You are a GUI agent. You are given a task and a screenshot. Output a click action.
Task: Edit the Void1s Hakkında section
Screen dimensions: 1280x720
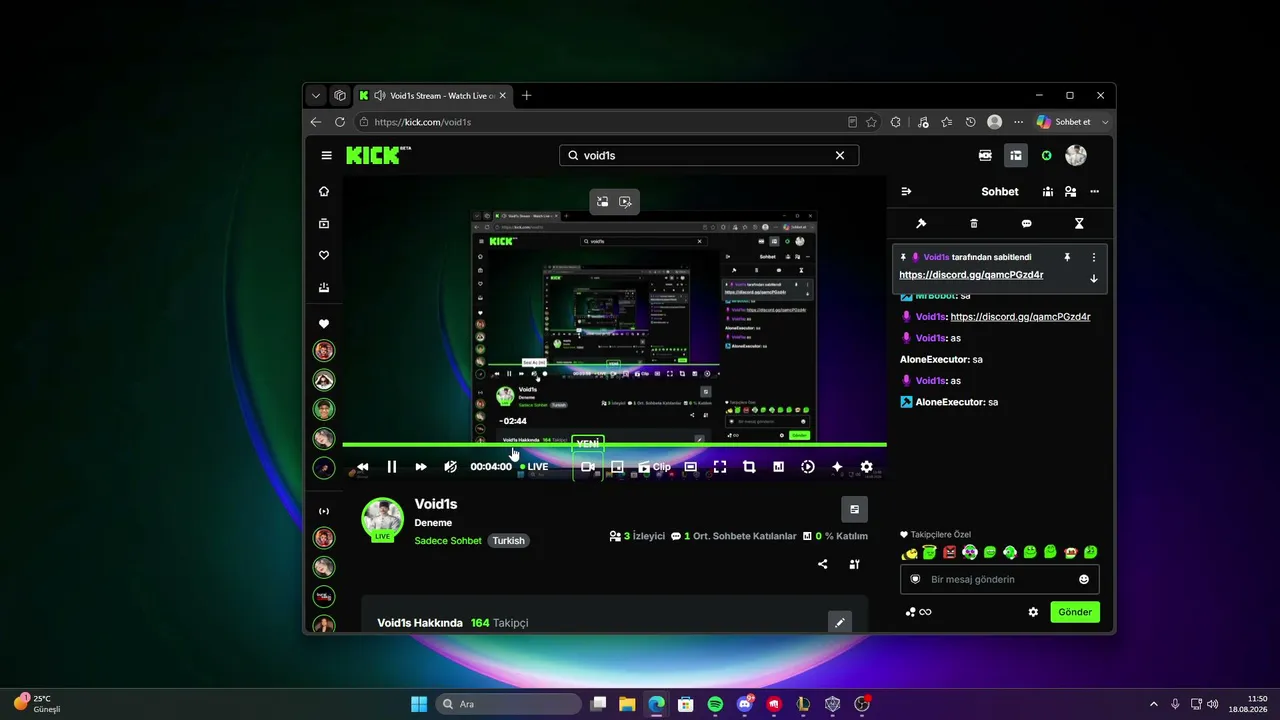point(840,623)
